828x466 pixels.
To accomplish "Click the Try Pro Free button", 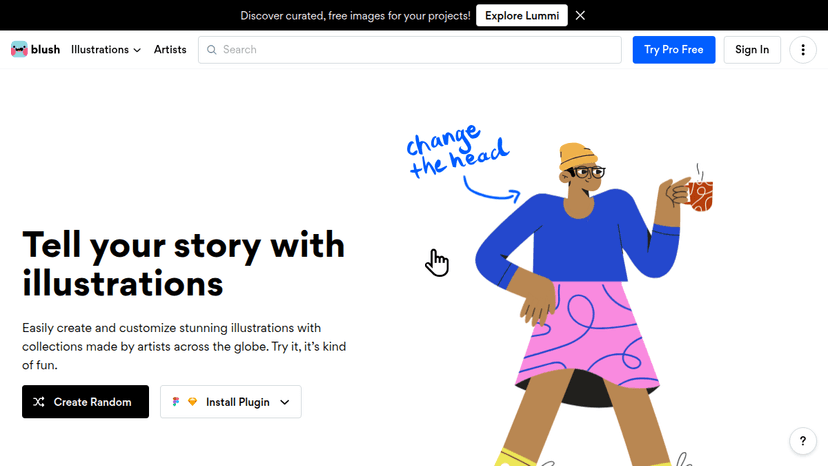I will (674, 50).
